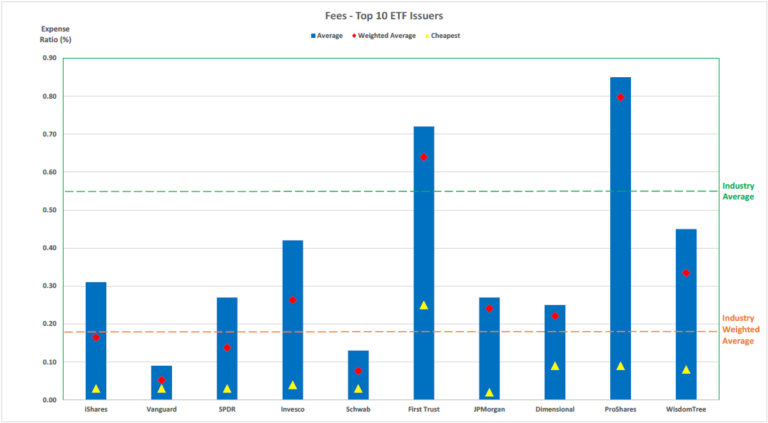Click the 0.10 y-axis value
This screenshot has width=768, height=423.
click(49, 362)
